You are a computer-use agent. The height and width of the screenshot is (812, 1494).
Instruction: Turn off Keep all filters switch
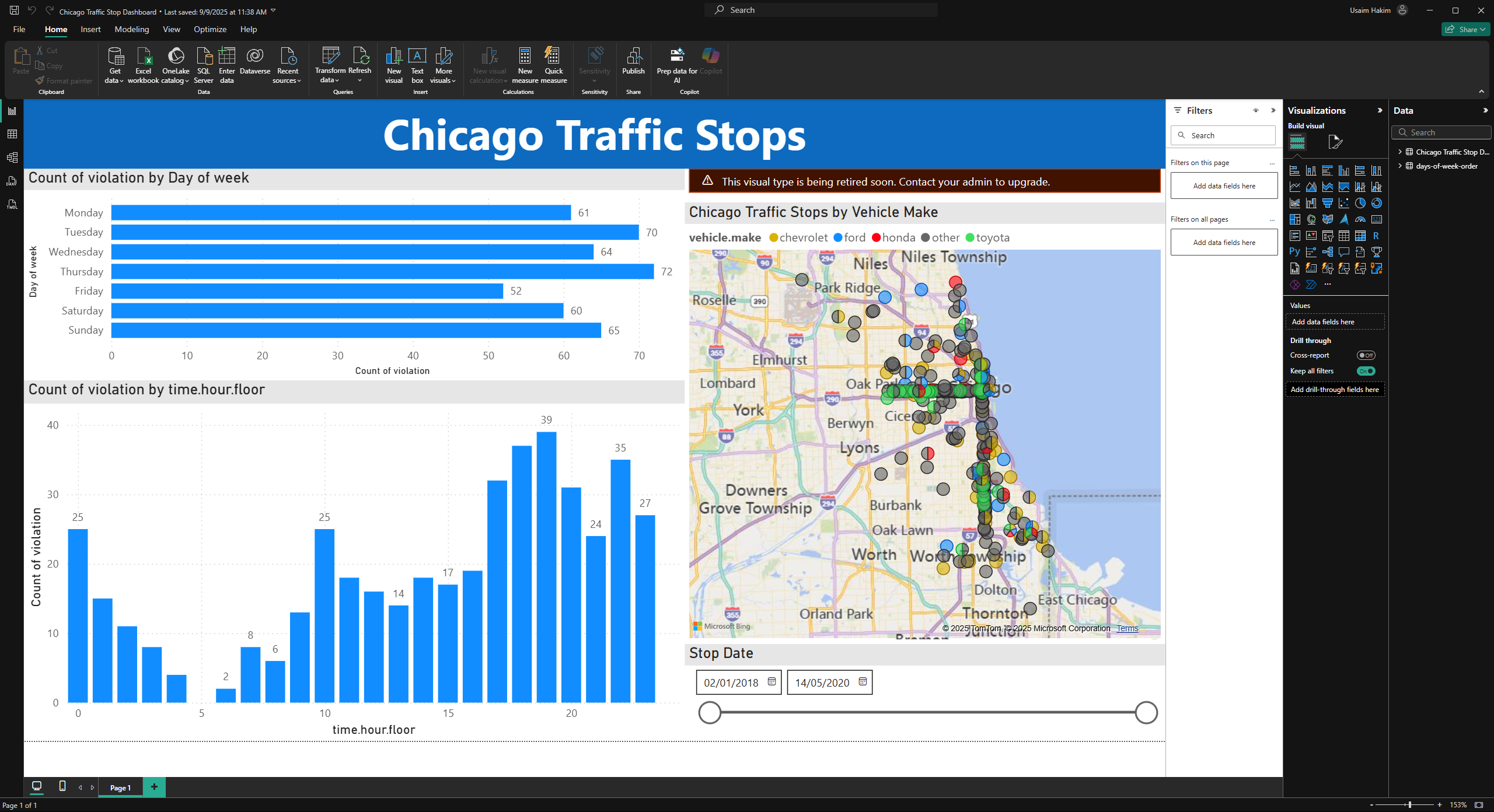point(1366,371)
